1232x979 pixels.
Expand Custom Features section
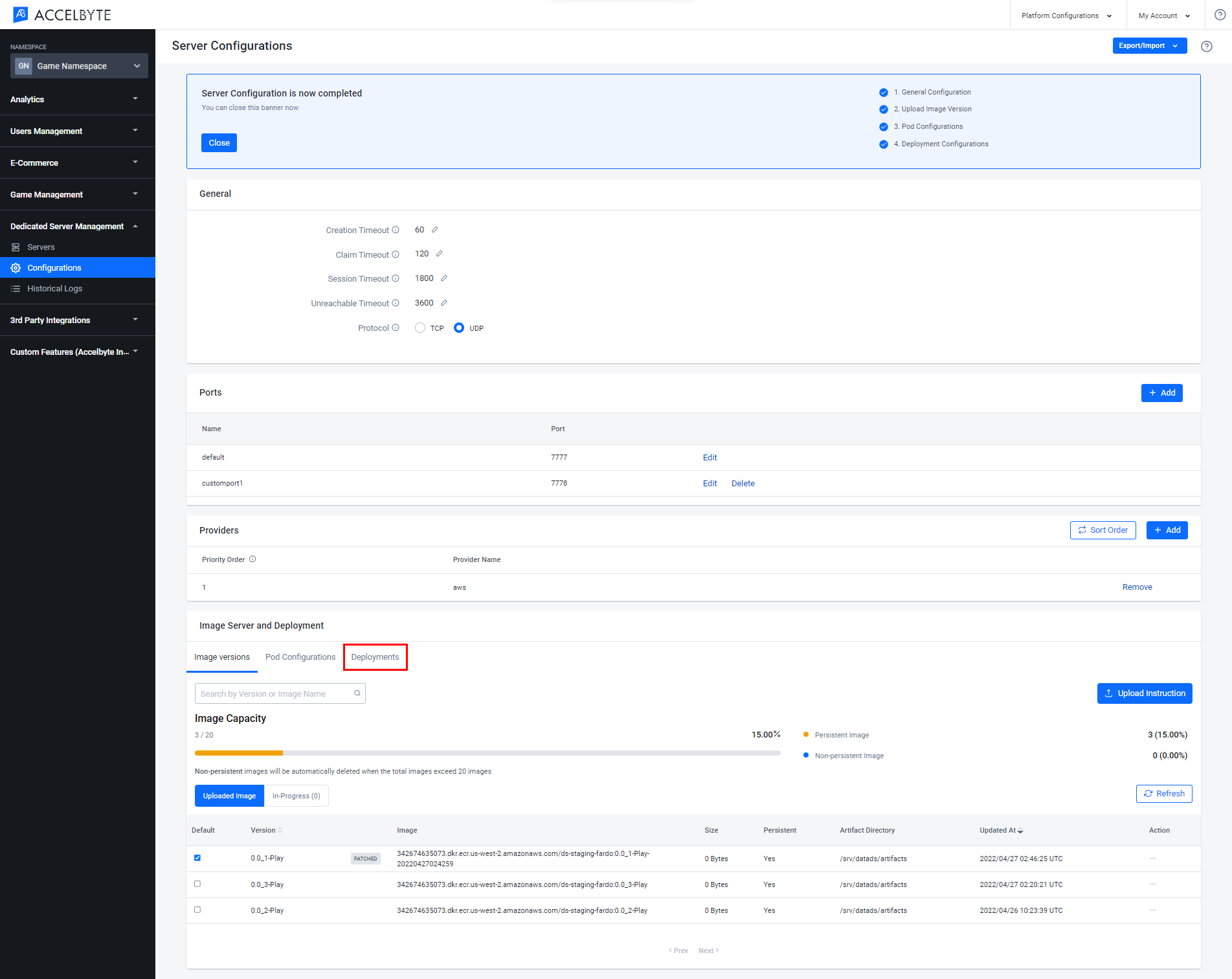click(78, 352)
